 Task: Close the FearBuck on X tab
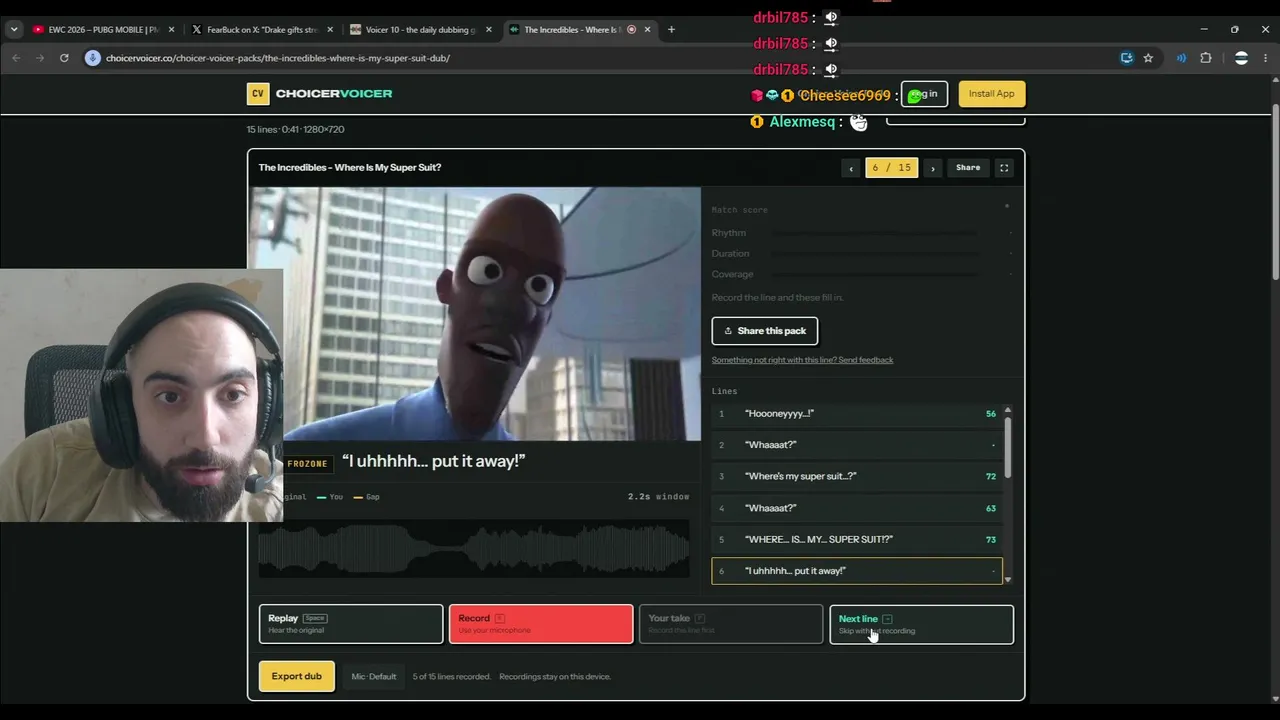point(330,30)
